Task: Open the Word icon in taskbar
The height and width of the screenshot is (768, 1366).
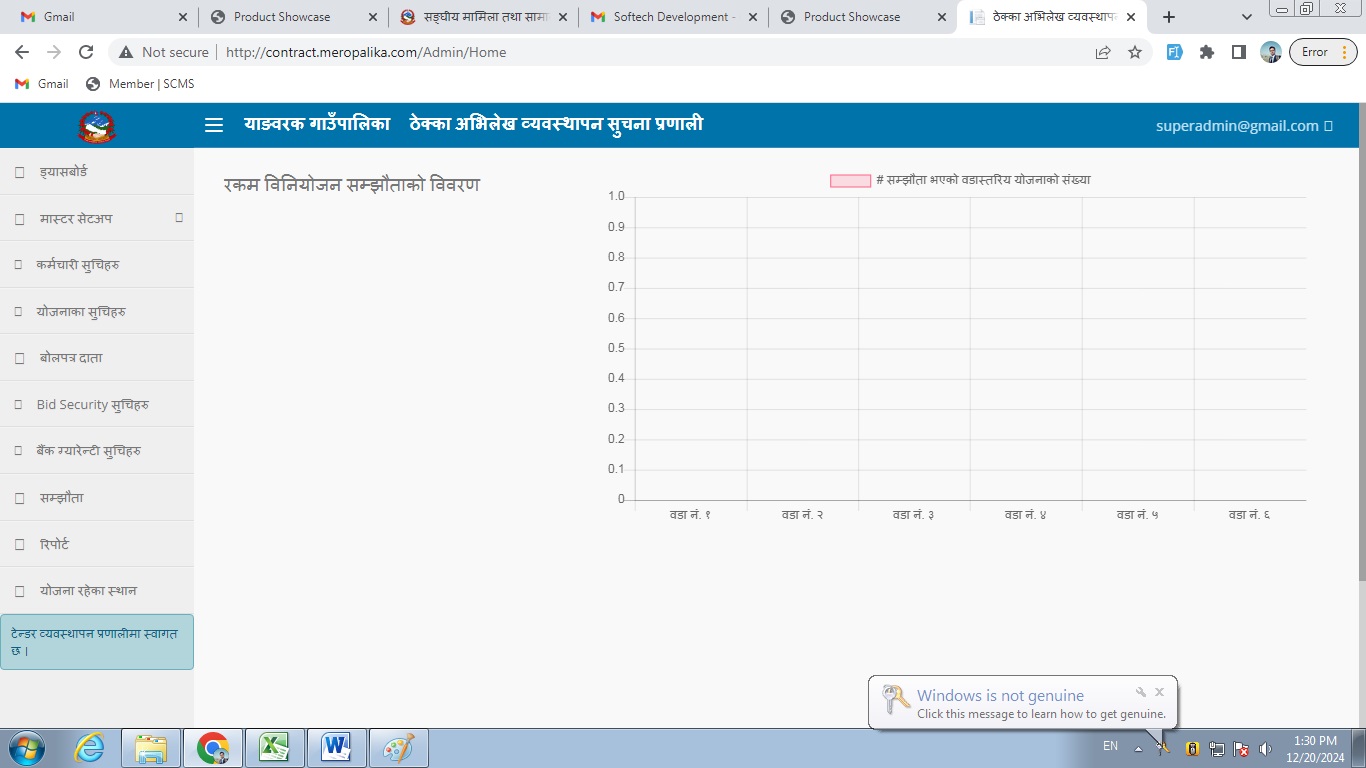Action: pos(336,747)
